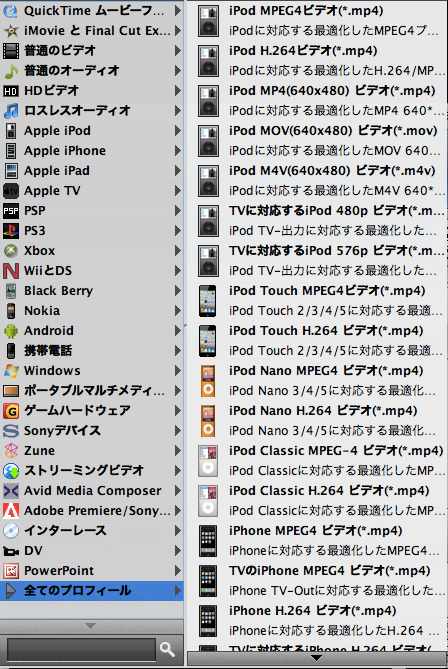Click the PlayStation PS3 icon

[10, 231]
